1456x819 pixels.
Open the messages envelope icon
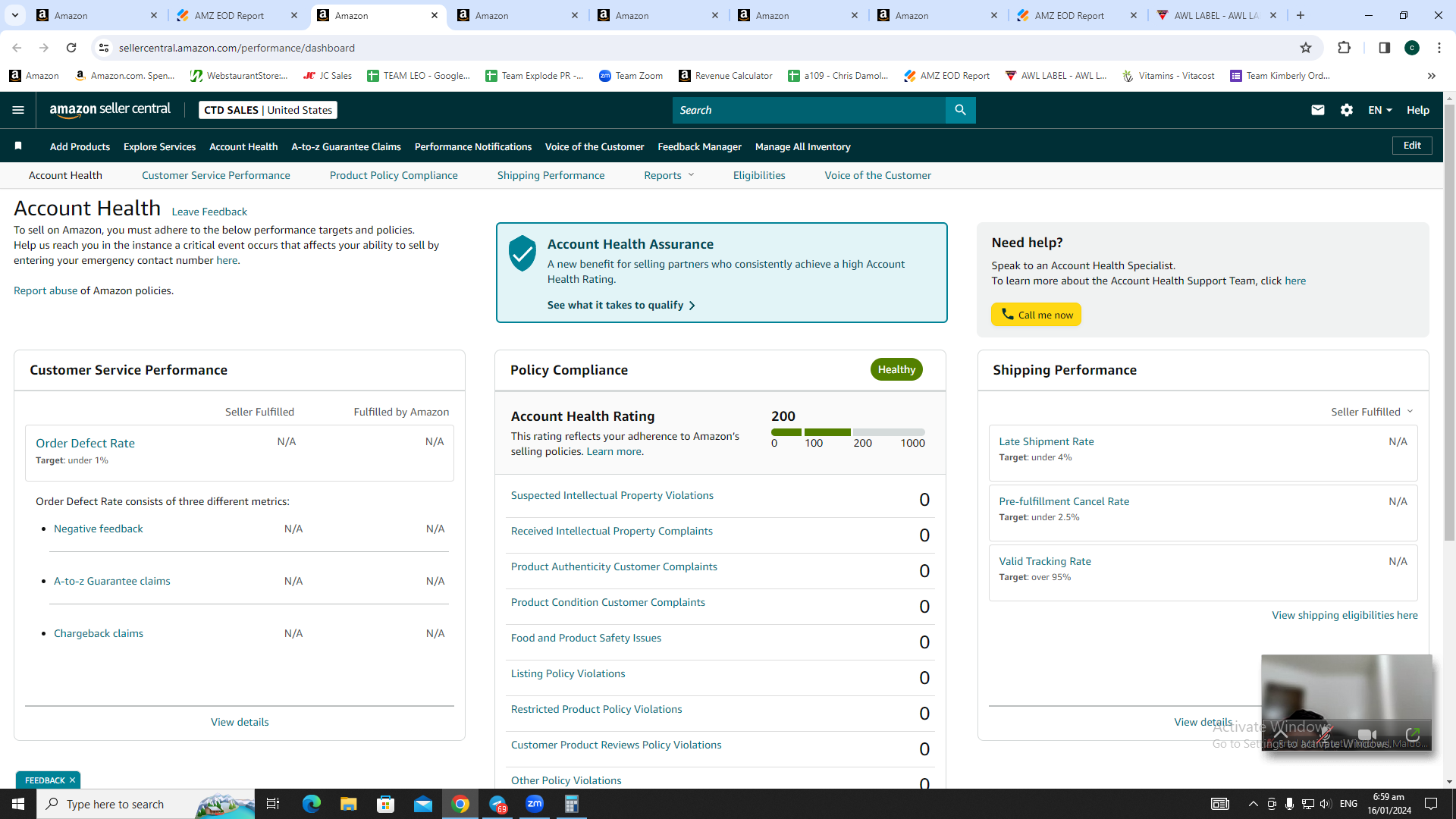[1318, 110]
